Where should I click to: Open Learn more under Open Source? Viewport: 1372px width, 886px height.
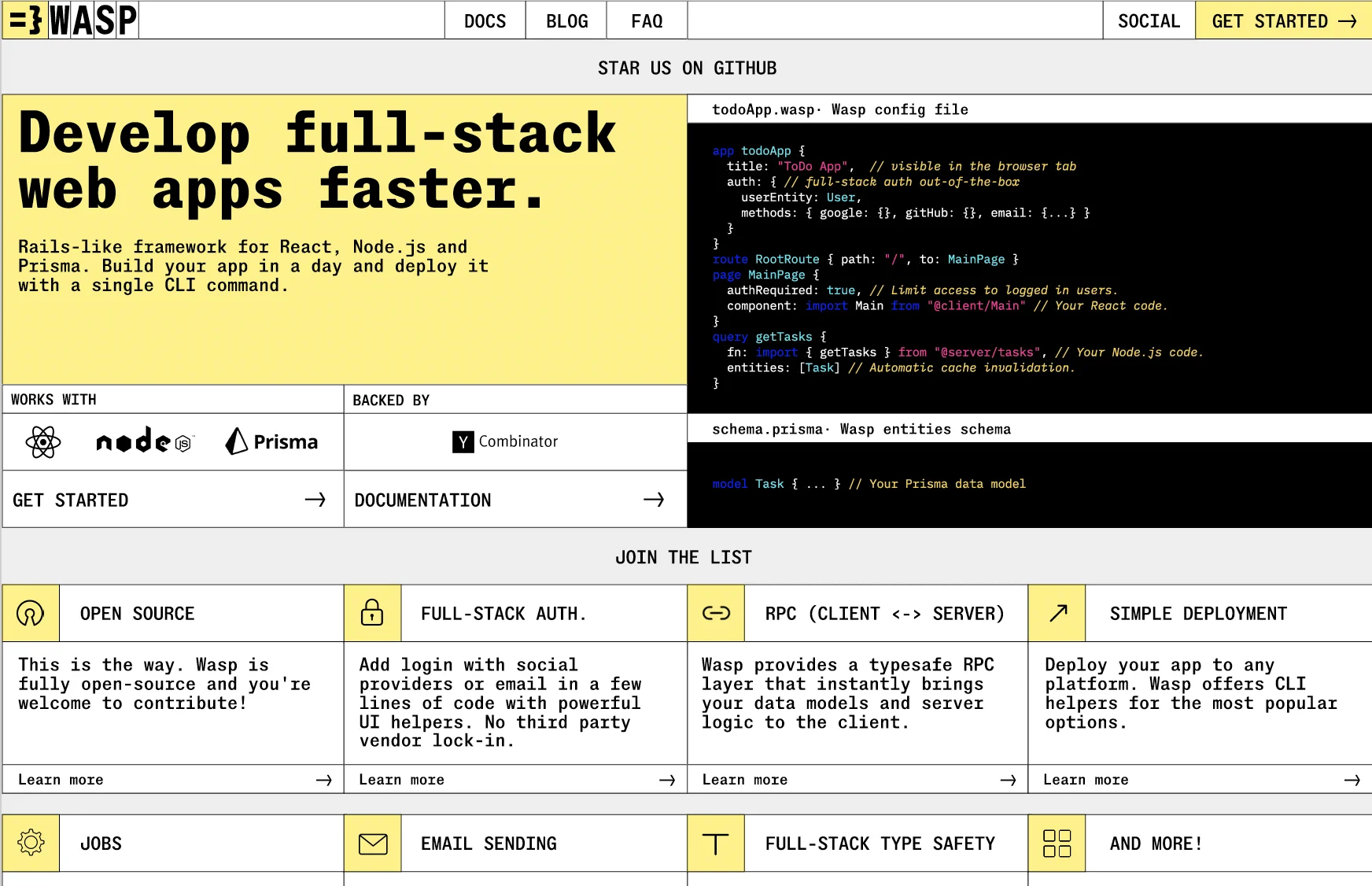173,780
